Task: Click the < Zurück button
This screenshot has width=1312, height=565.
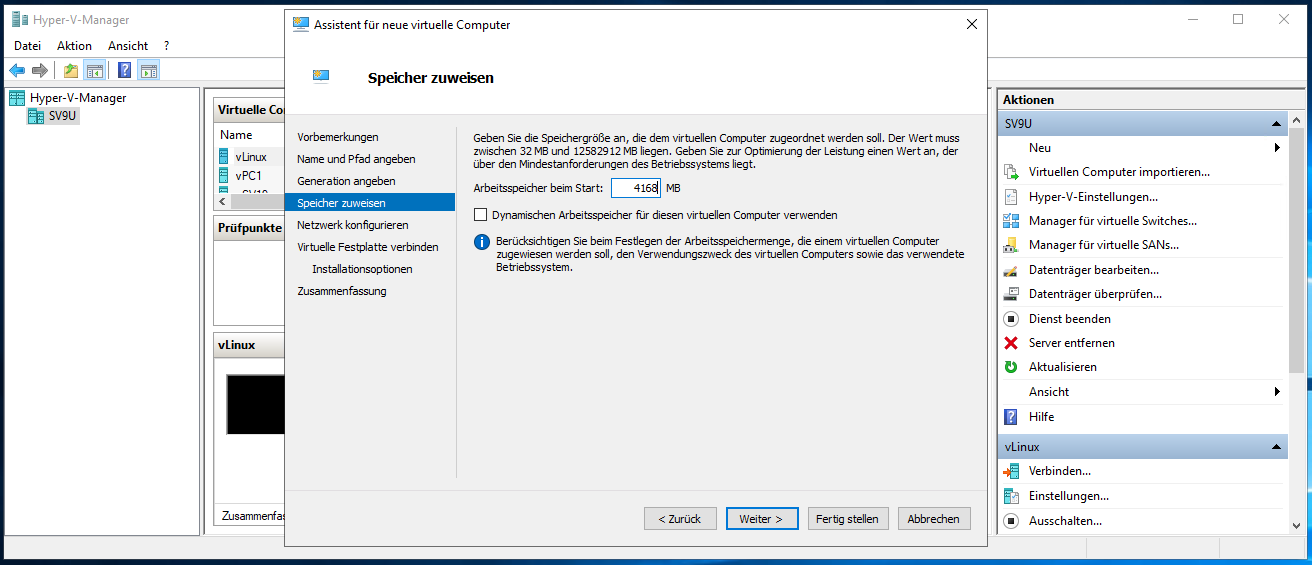Action: tap(680, 519)
